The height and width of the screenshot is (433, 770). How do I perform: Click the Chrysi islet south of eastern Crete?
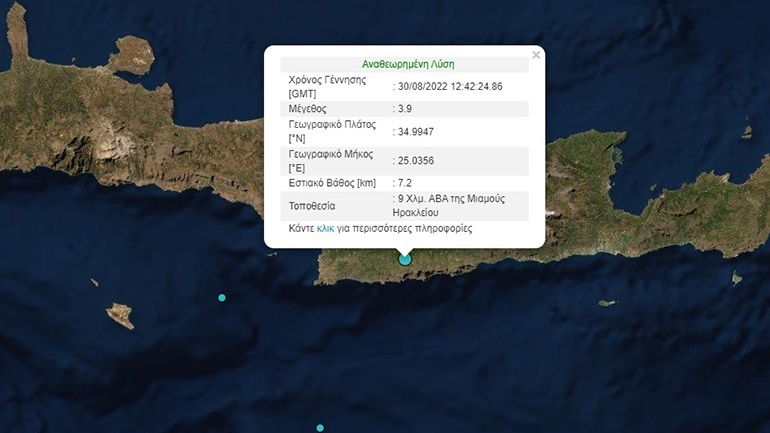(607, 303)
